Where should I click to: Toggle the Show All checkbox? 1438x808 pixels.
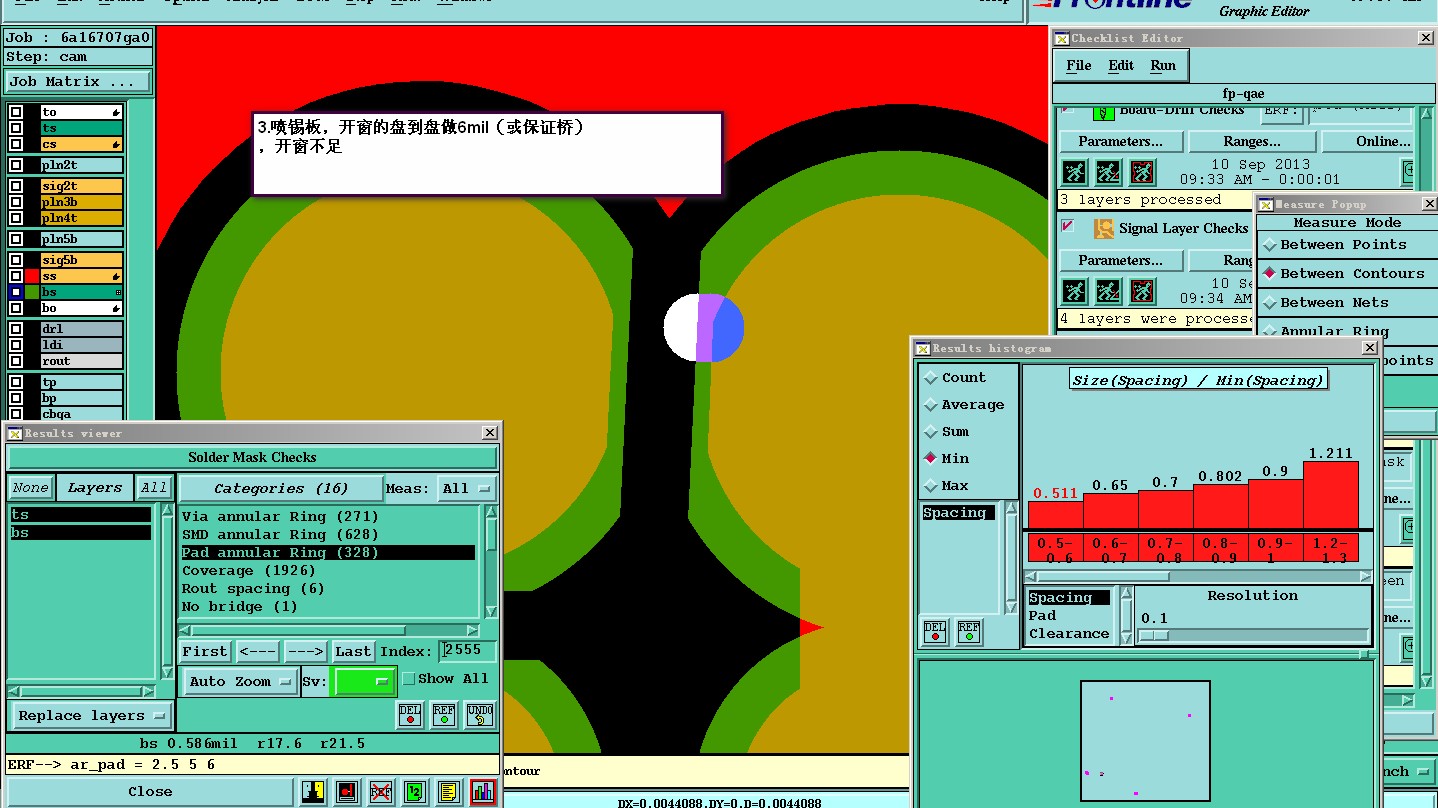[408, 679]
